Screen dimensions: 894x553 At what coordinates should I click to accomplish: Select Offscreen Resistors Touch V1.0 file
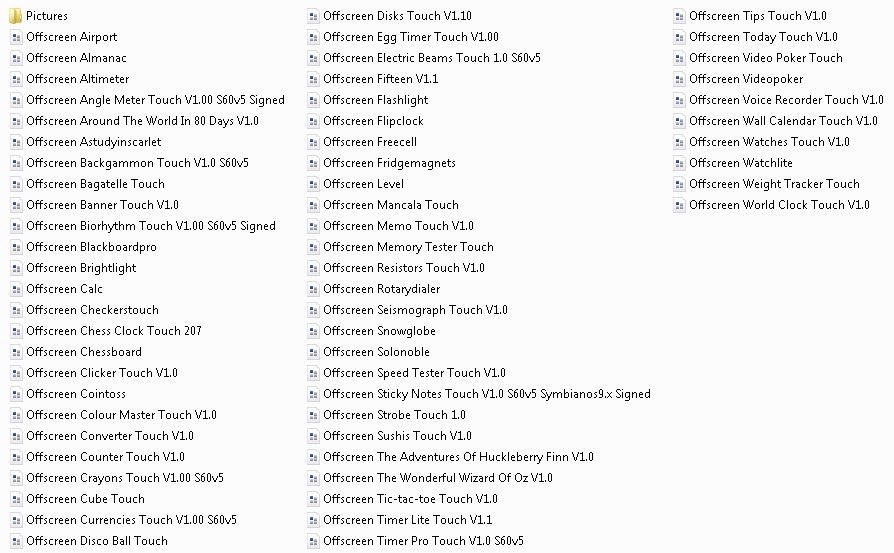tap(404, 268)
